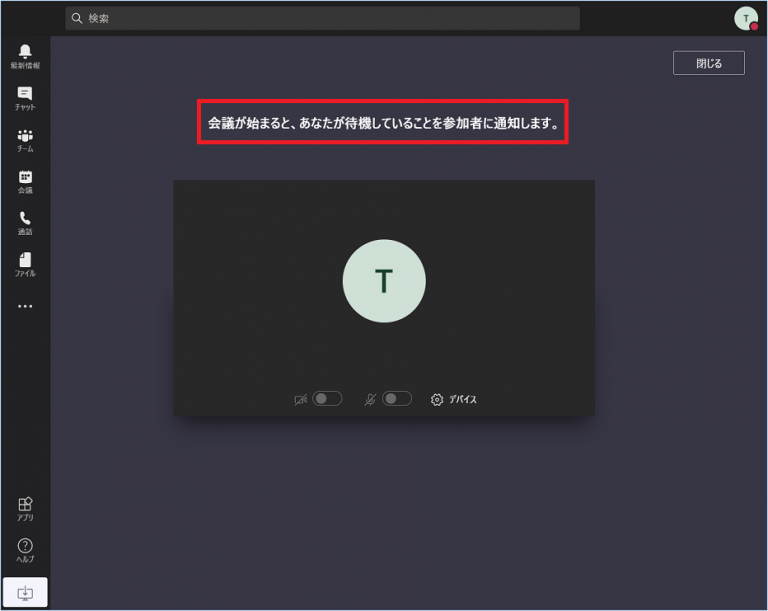Toggle the microphone switch on
The width and height of the screenshot is (768, 611).
pyautogui.click(x=397, y=399)
